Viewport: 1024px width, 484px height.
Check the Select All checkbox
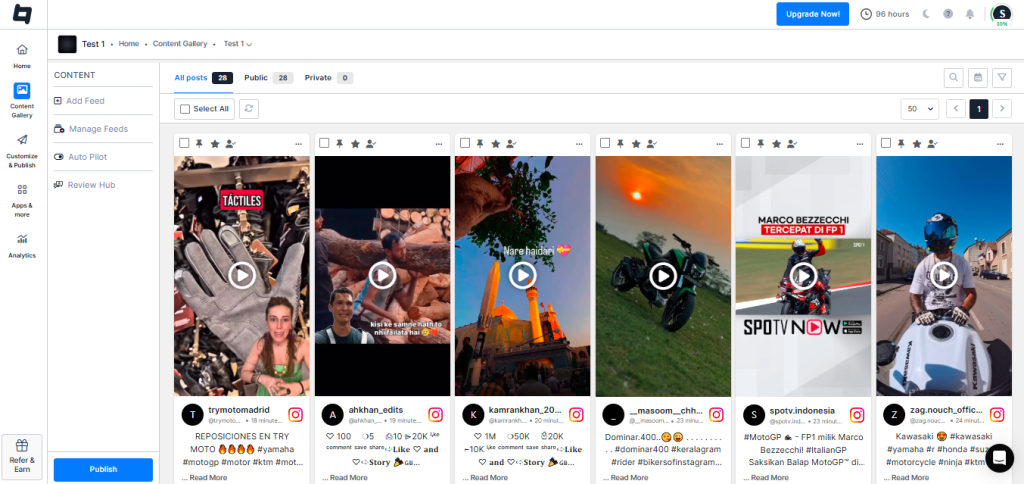click(185, 109)
